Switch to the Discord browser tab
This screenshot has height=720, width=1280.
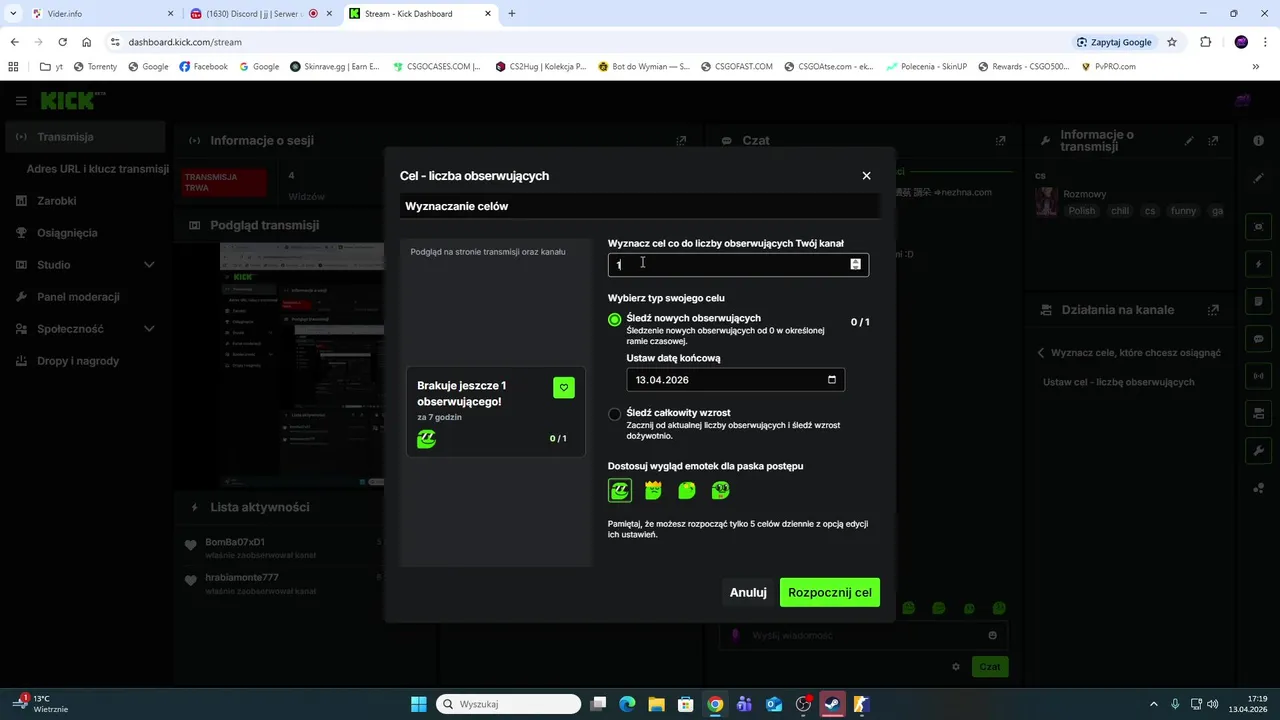260,14
